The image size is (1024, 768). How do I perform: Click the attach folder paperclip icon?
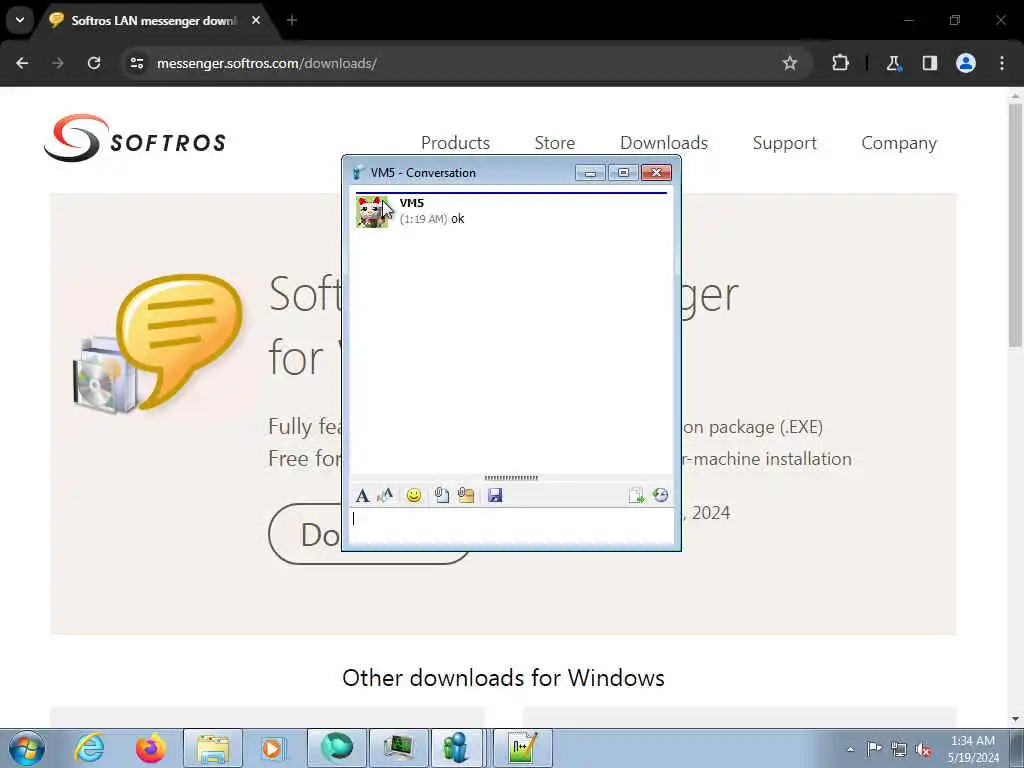tap(466, 496)
